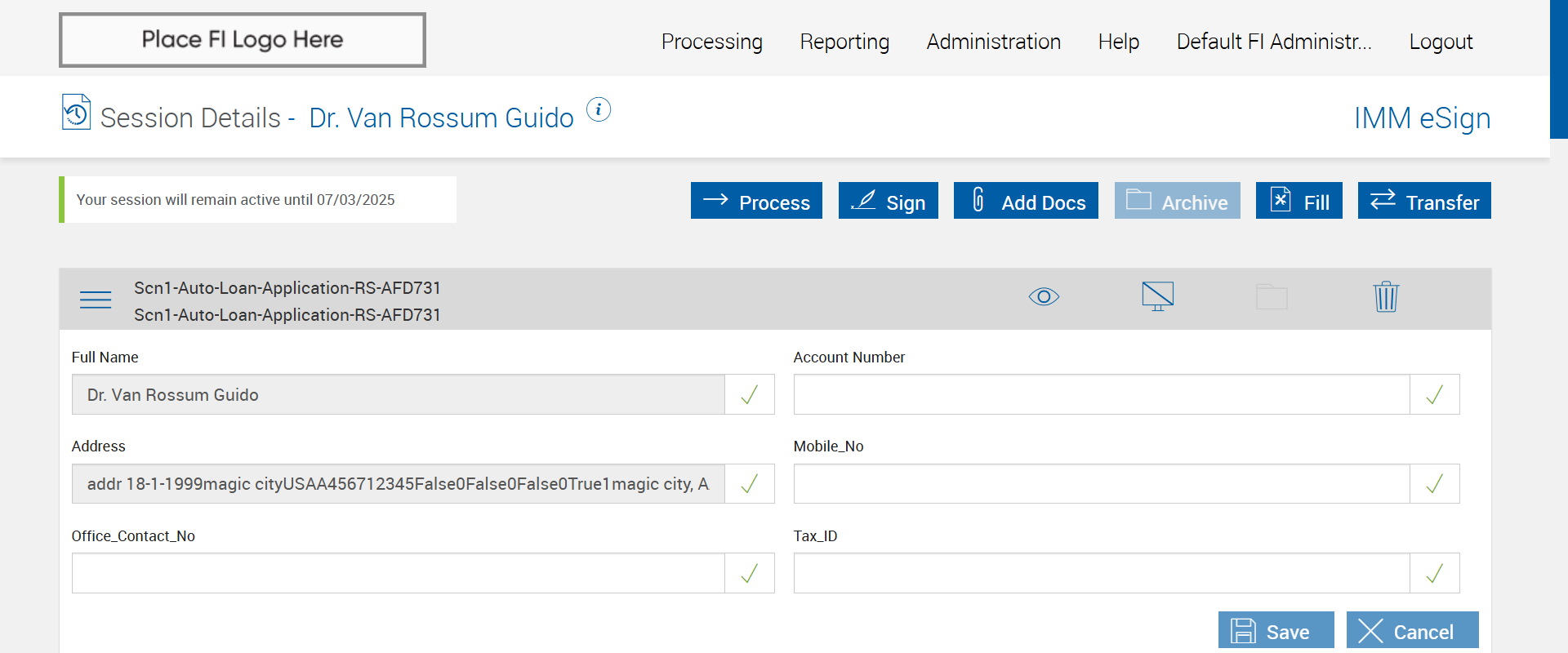The width and height of the screenshot is (1568, 653).
Task: Click the eye icon to view the document
Action: tap(1044, 296)
